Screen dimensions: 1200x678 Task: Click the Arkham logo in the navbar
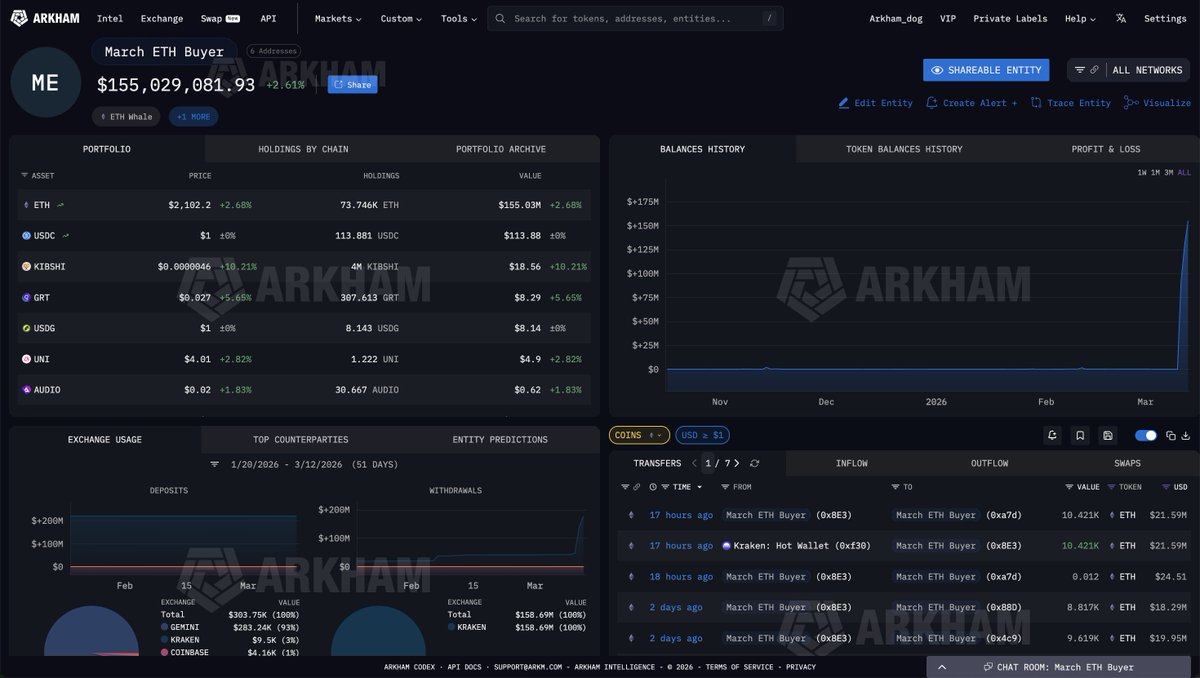[x=46, y=18]
